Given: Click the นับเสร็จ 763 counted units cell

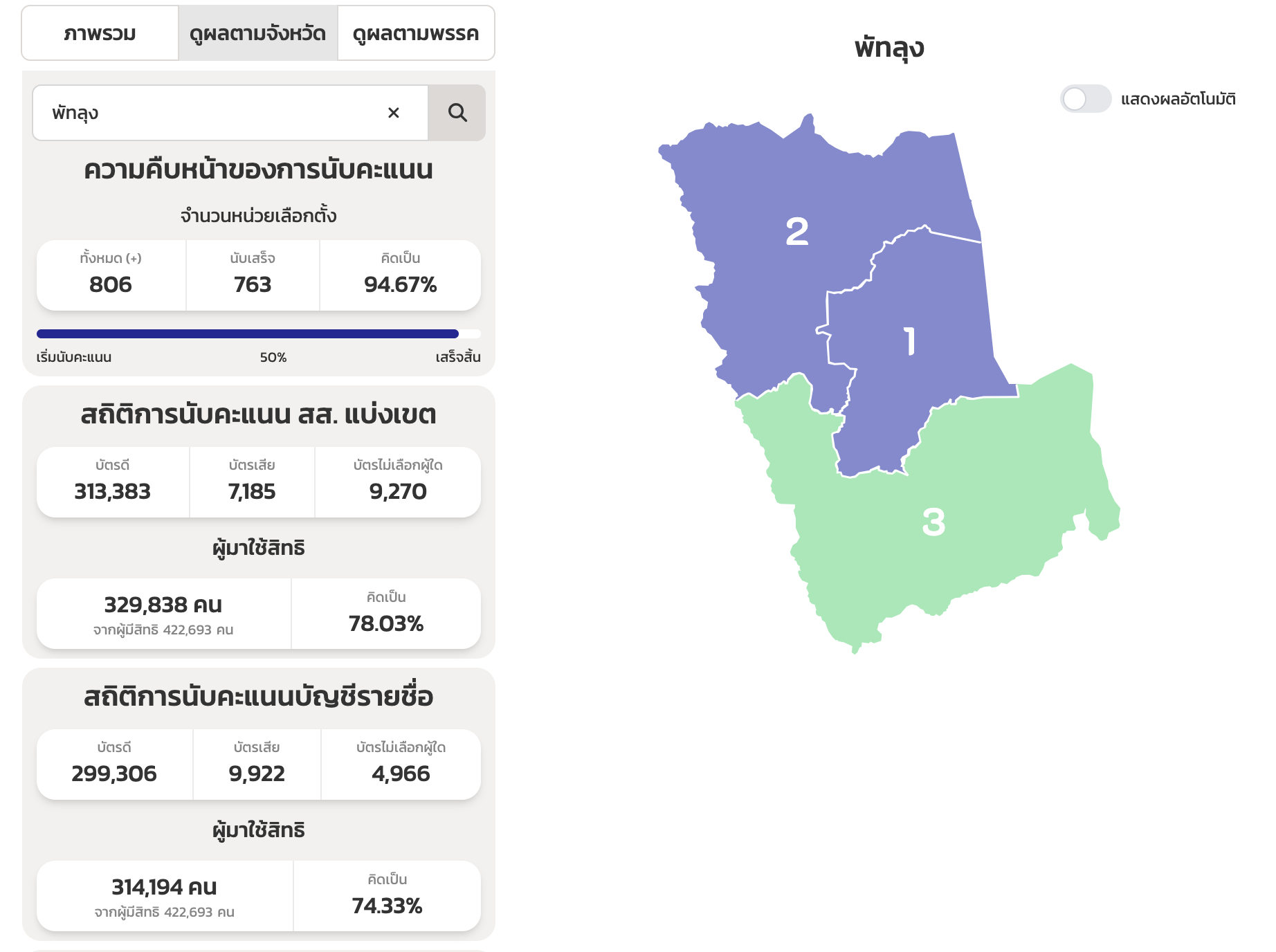Looking at the screenshot, I should click(253, 275).
